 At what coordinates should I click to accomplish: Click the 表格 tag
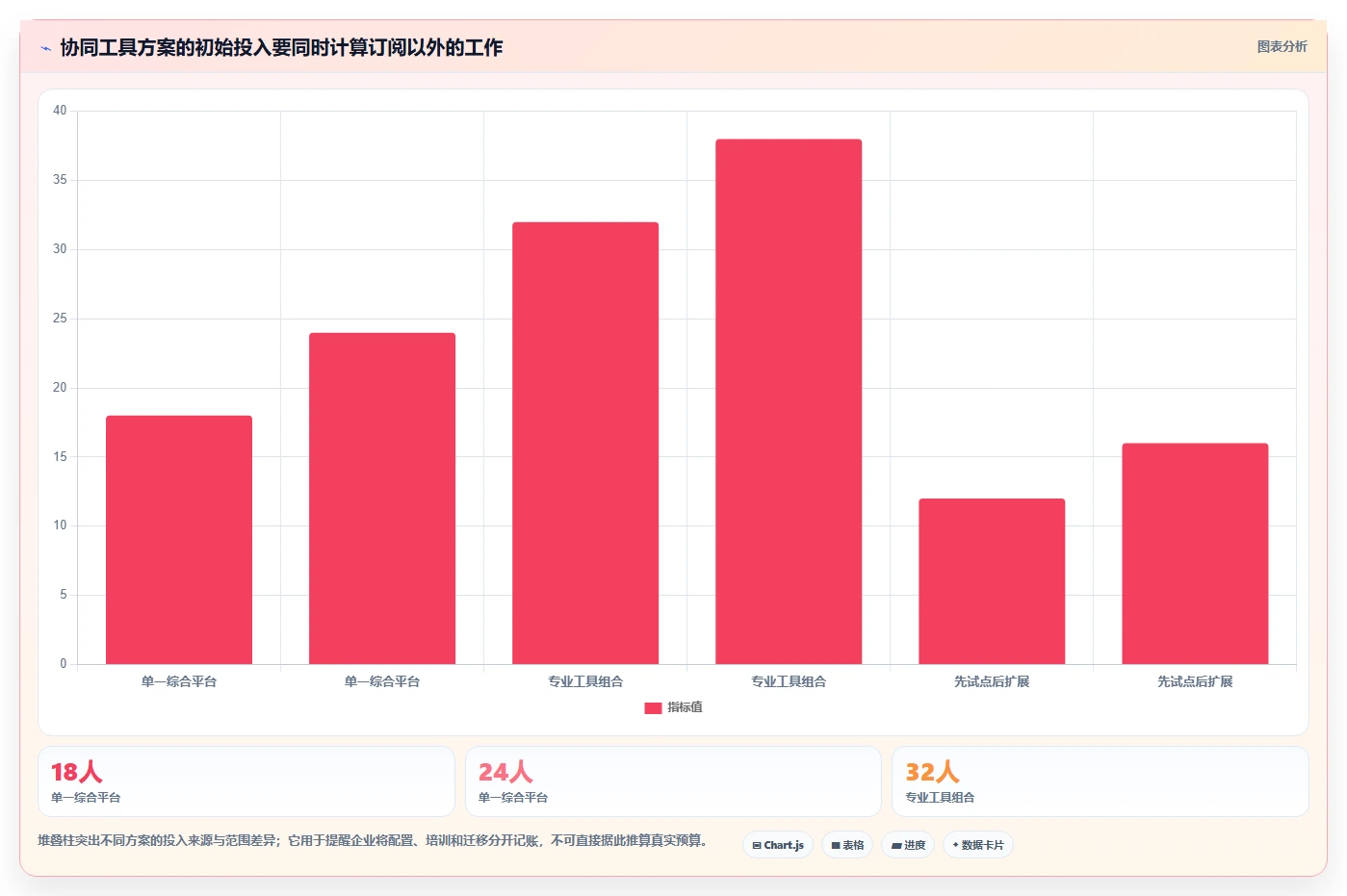click(847, 845)
